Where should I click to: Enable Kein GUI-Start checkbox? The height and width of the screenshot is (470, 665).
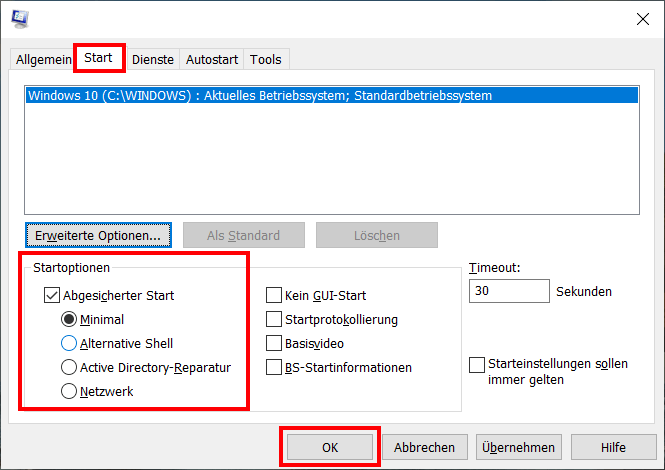[274, 295]
